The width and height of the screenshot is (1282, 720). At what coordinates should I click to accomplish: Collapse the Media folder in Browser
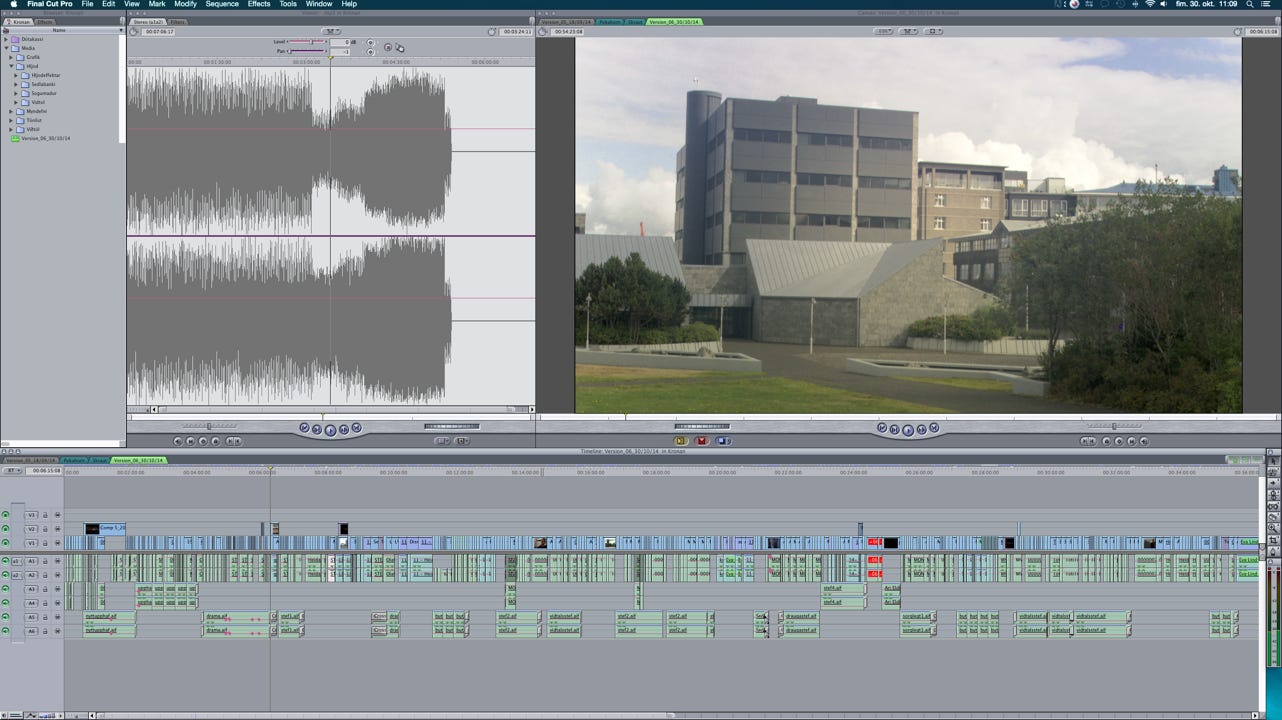point(6,48)
